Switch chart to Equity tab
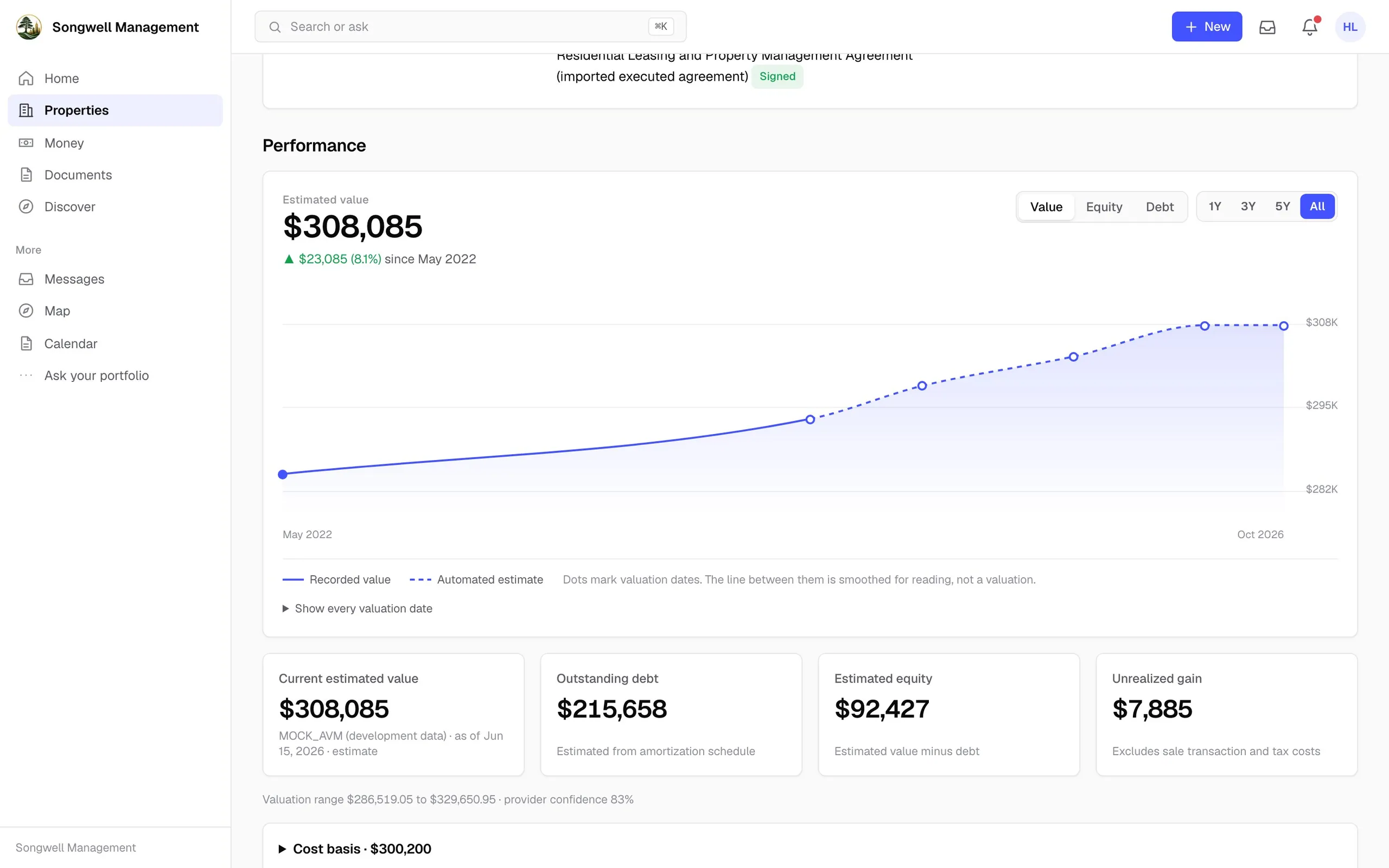The image size is (1389, 868). coord(1104,207)
